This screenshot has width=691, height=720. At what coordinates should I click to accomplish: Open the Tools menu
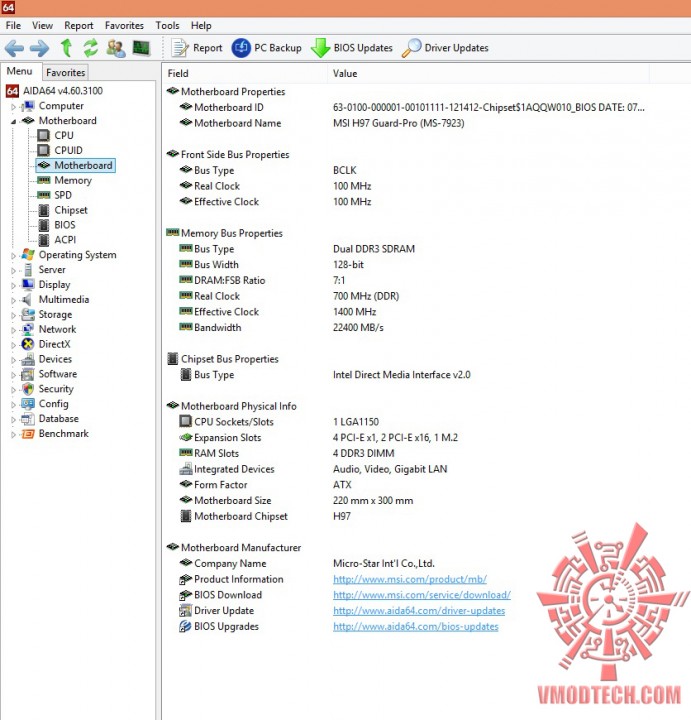pos(167,26)
